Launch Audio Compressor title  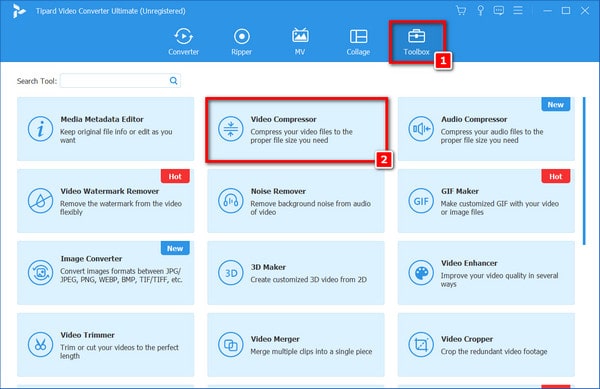pos(474,119)
